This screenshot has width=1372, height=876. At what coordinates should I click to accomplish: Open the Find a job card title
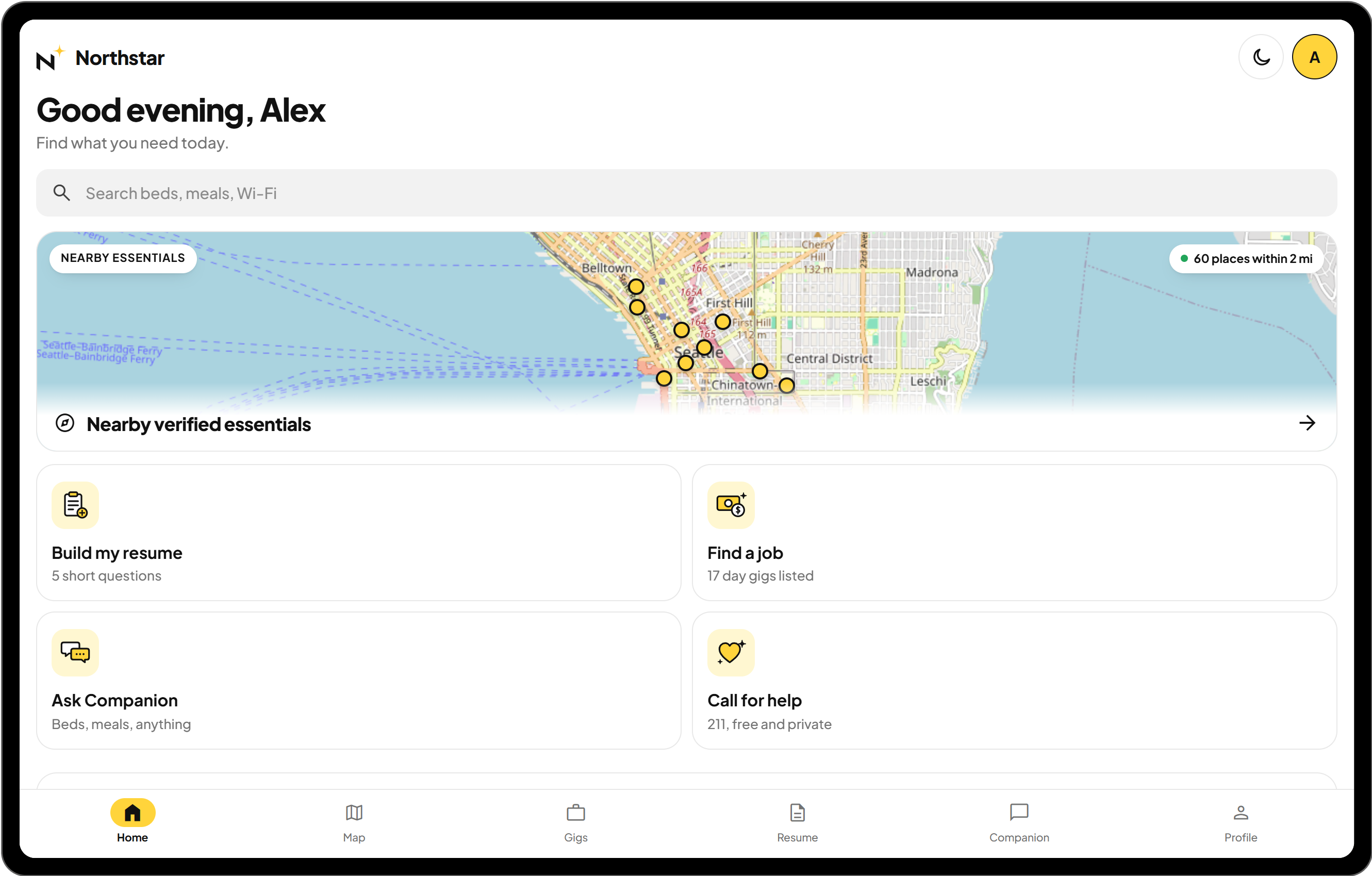tap(745, 553)
